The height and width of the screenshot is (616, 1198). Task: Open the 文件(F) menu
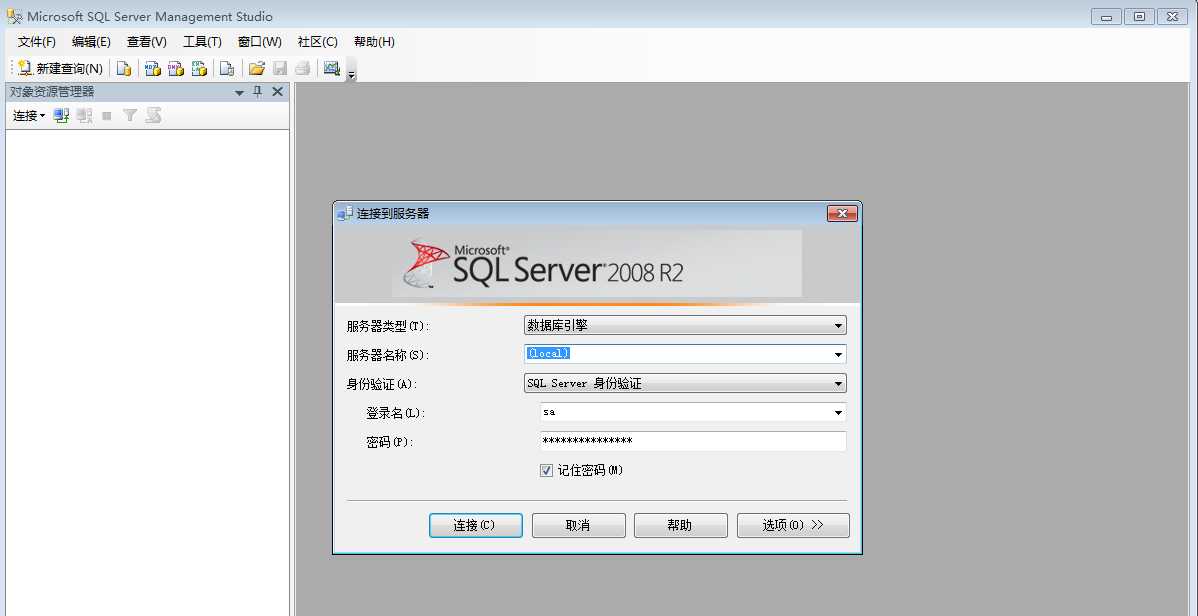pos(37,42)
